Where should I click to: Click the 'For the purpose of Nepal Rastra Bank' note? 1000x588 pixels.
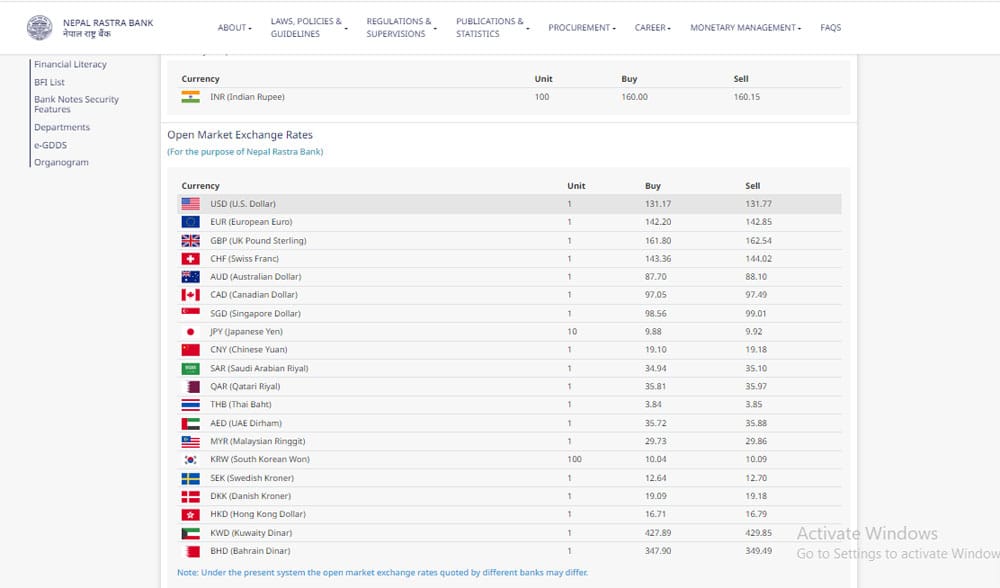click(245, 152)
